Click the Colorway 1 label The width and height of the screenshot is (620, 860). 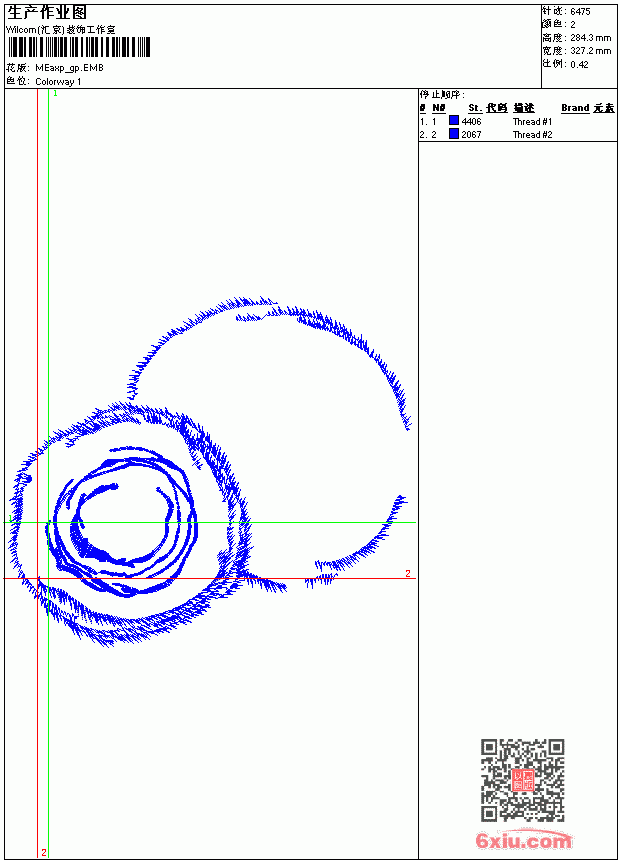(58, 82)
